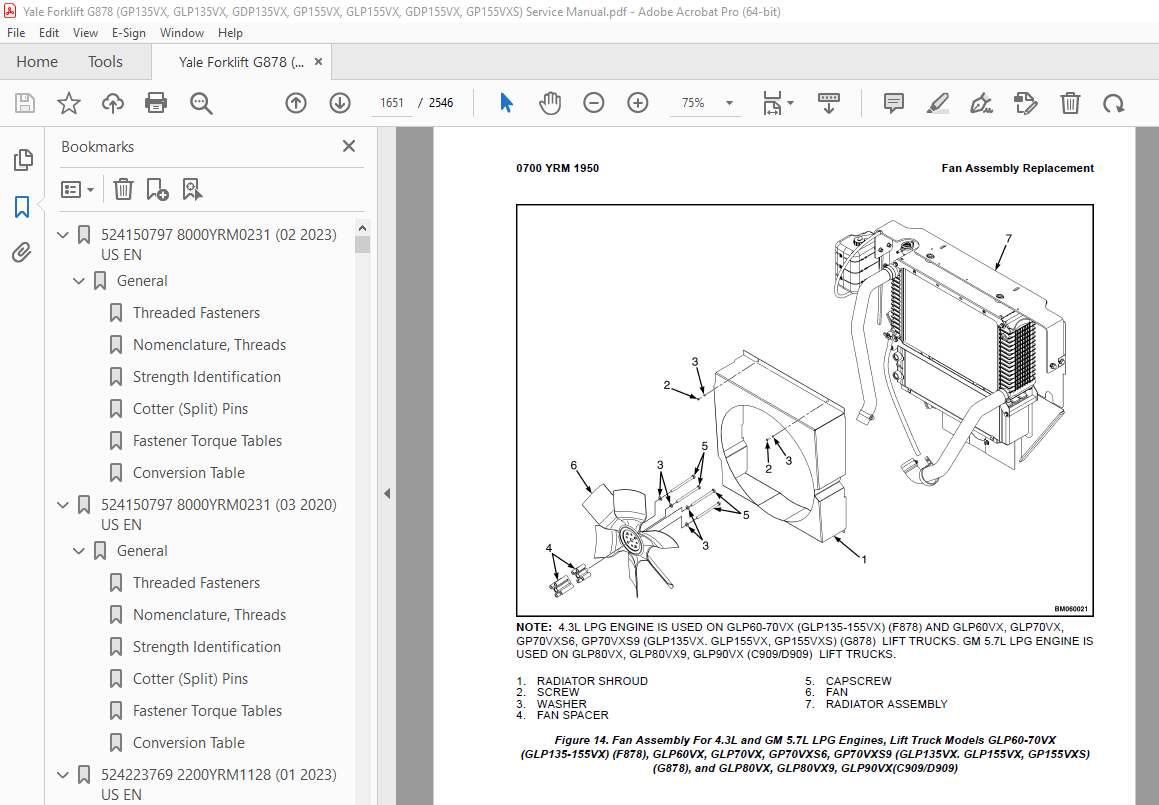This screenshot has height=805, width=1159.
Task: Select the Yale Forklift G878 document tab
Action: (x=241, y=62)
